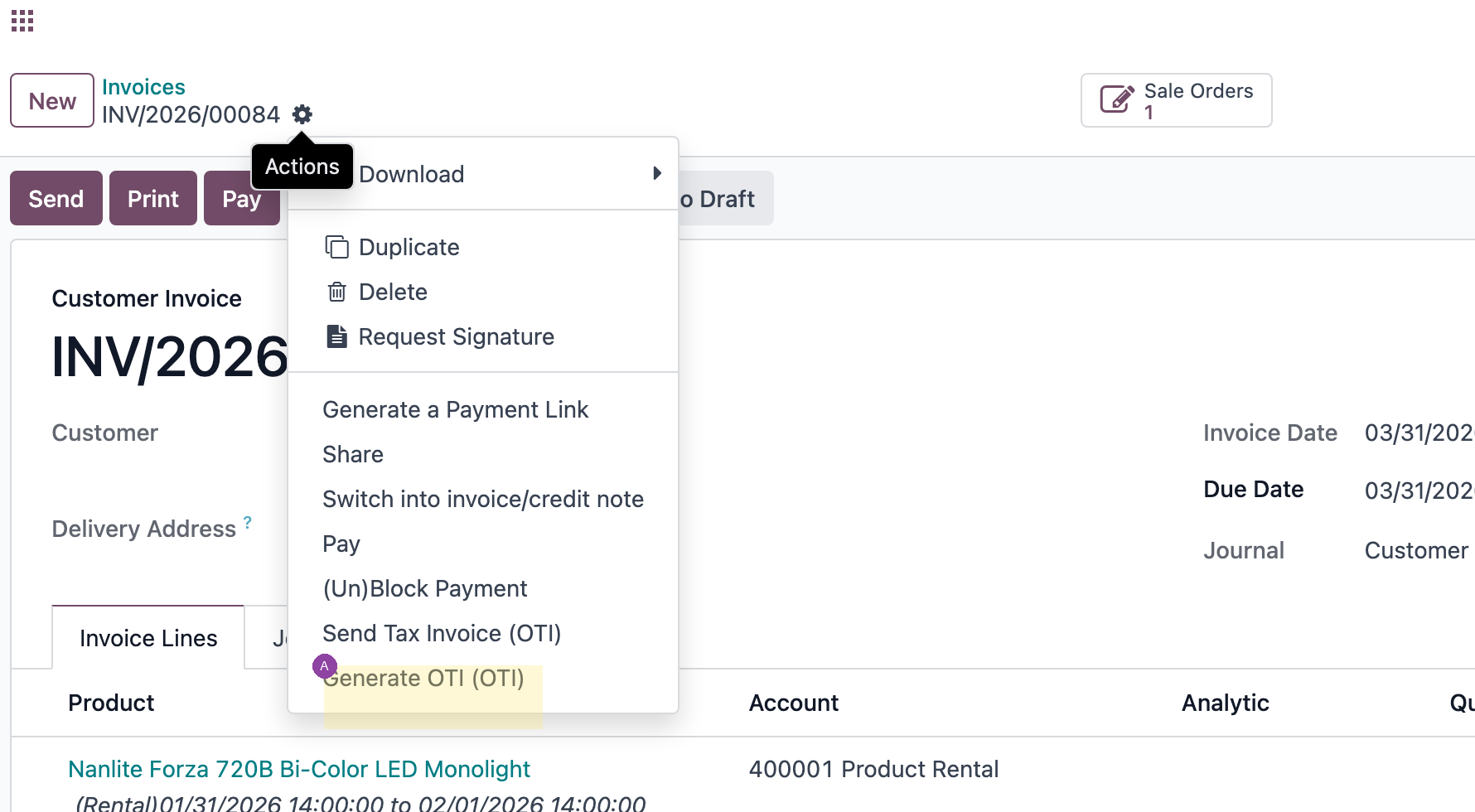Viewport: 1475px width, 812px height.
Task: Select Generate a Payment Link
Action: click(455, 409)
